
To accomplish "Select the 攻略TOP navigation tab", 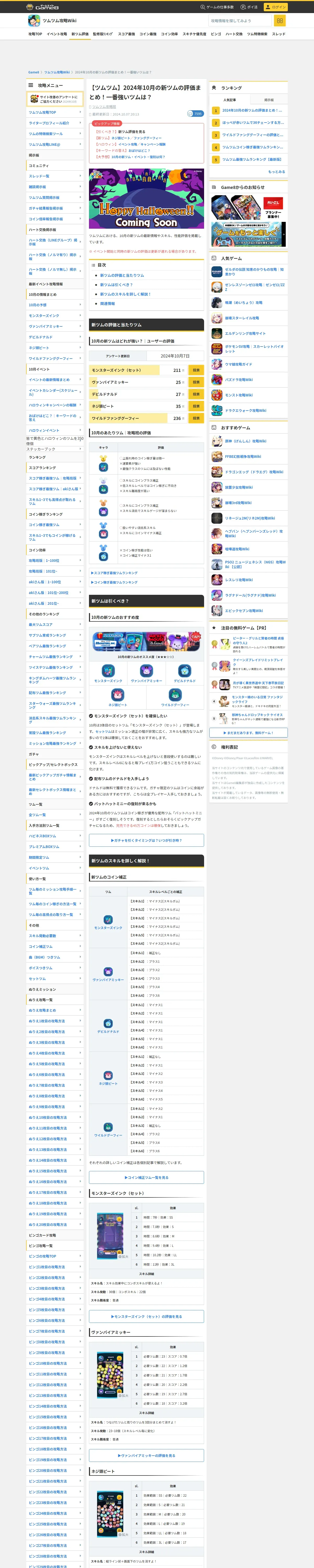I will [x=35, y=34].
